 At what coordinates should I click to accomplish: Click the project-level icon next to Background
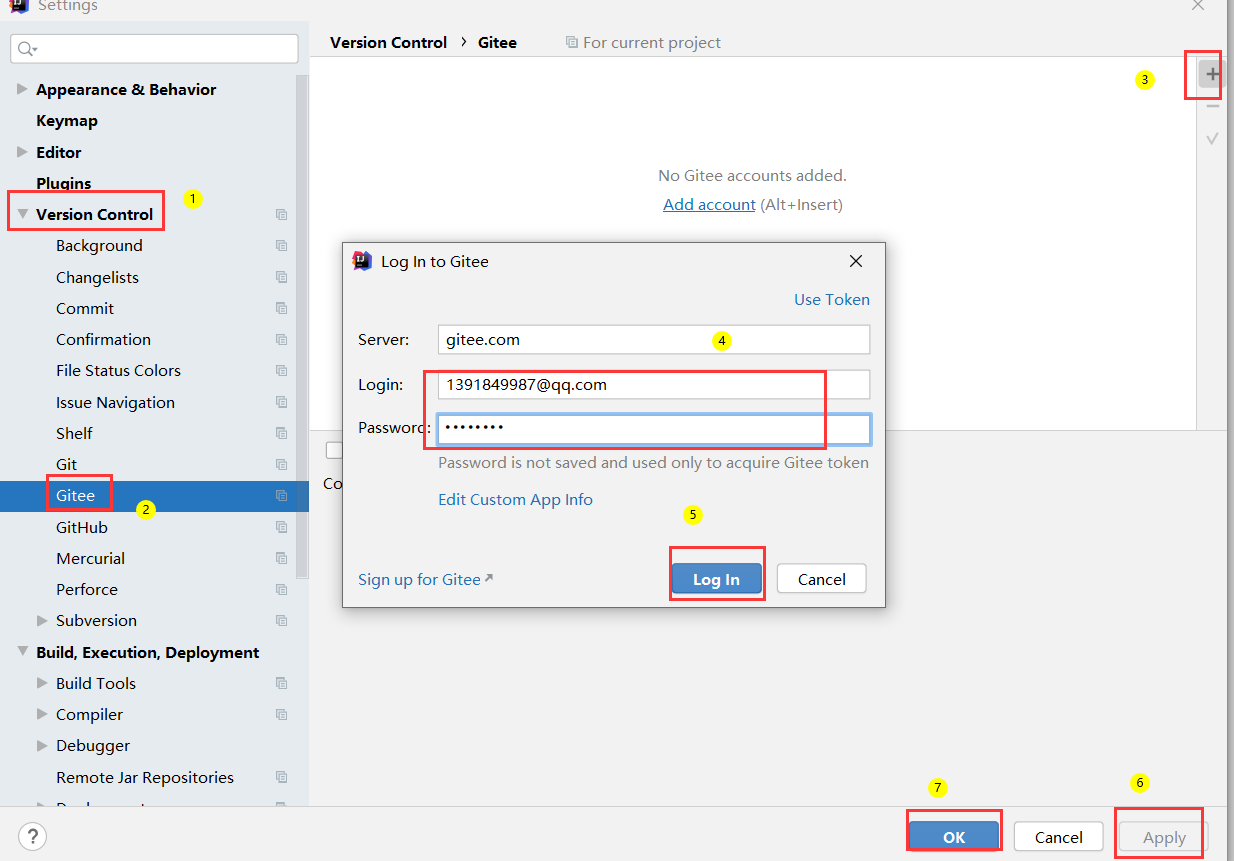tap(281, 245)
